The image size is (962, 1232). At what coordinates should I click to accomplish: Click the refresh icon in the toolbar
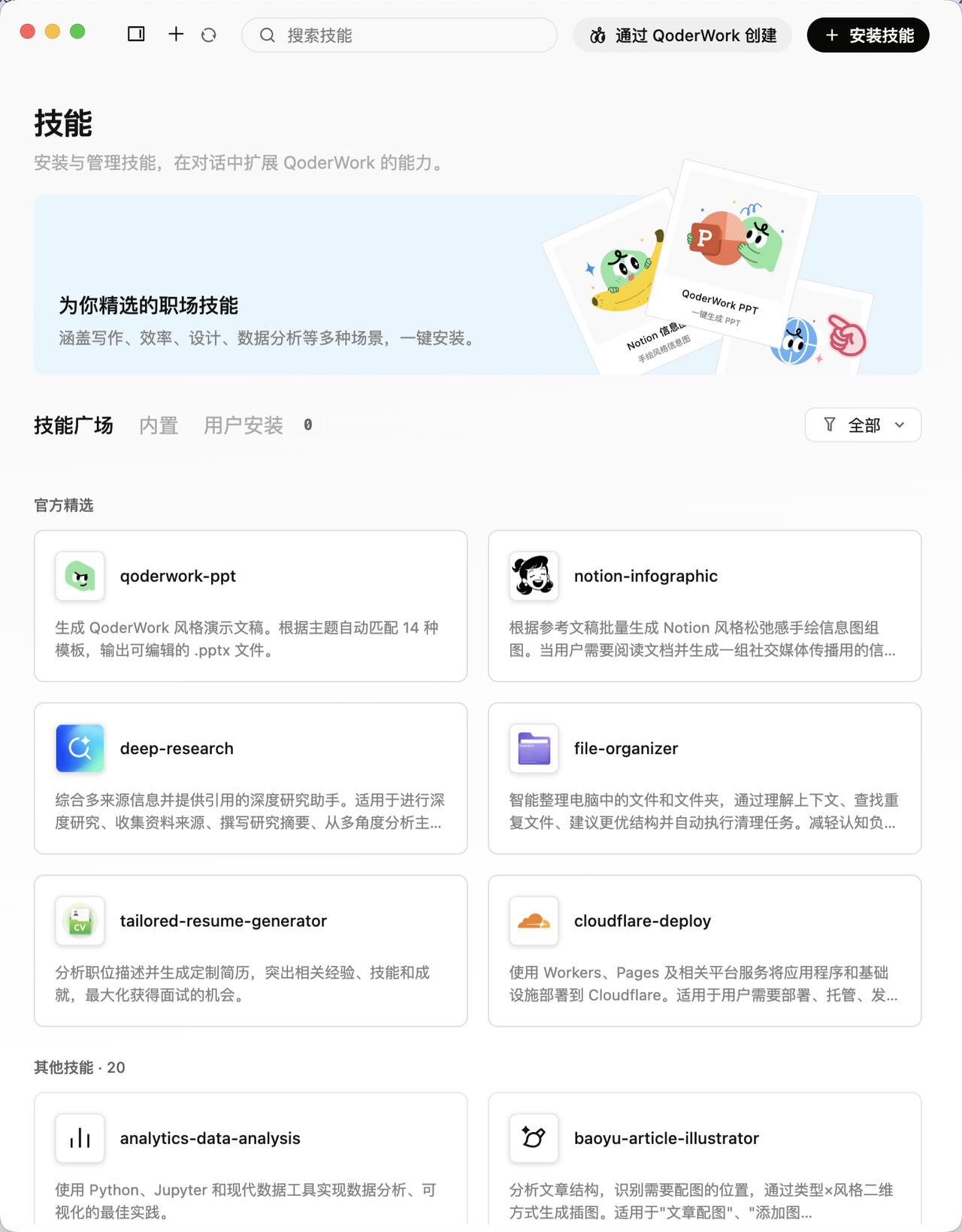point(209,35)
